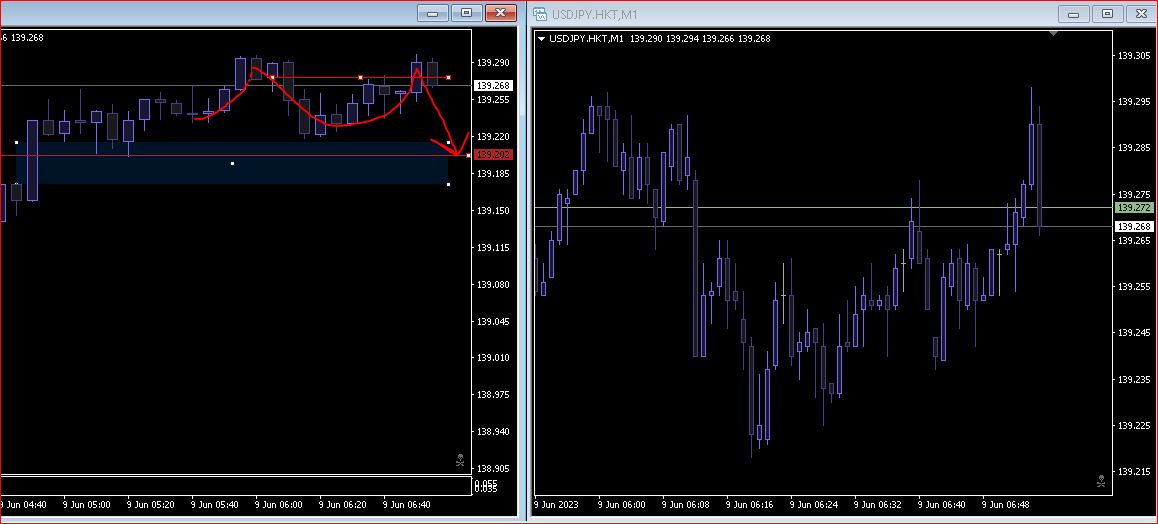Click the 139.266 low value in right chart header
Viewport: 1158px width, 524px height.
tap(718, 38)
